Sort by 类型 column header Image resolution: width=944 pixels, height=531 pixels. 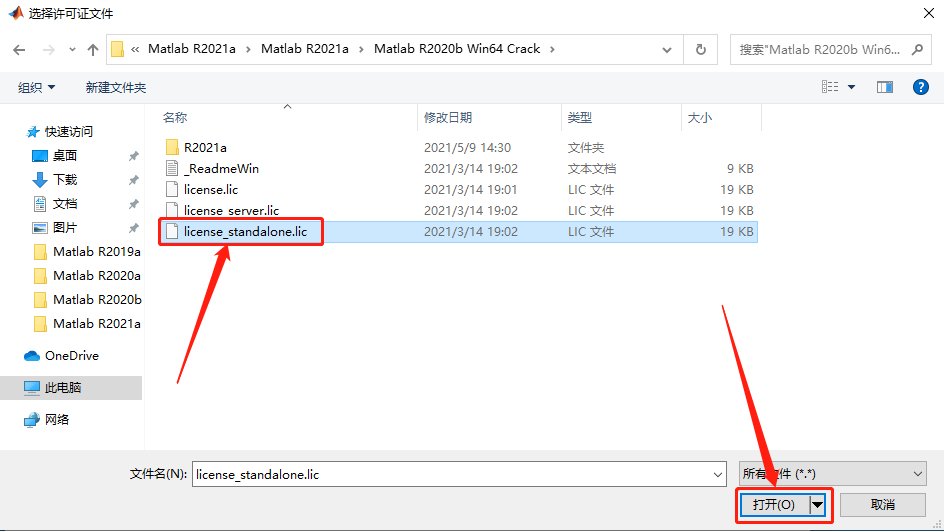pos(579,117)
